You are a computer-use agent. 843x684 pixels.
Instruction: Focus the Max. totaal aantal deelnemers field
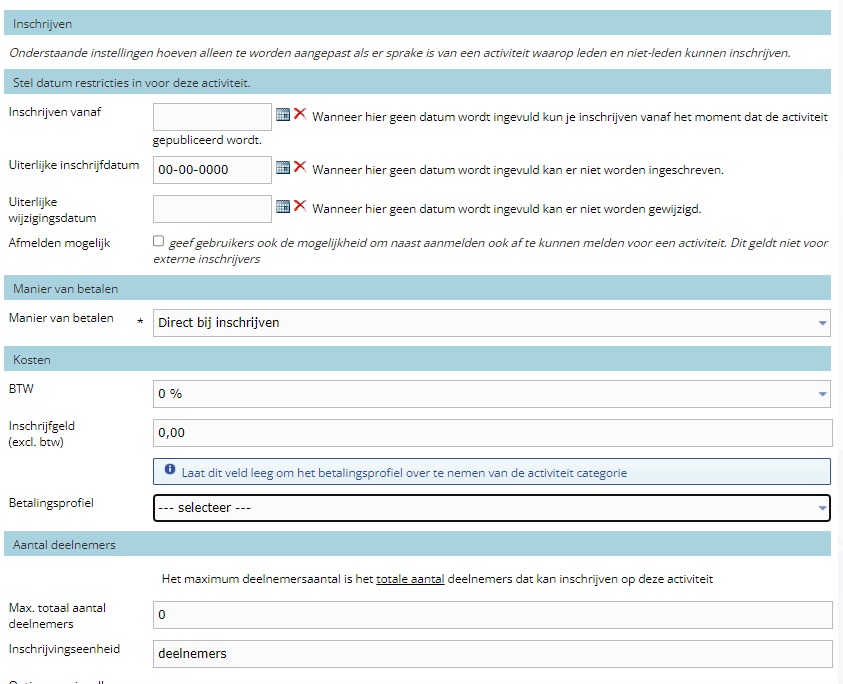click(x=491, y=614)
